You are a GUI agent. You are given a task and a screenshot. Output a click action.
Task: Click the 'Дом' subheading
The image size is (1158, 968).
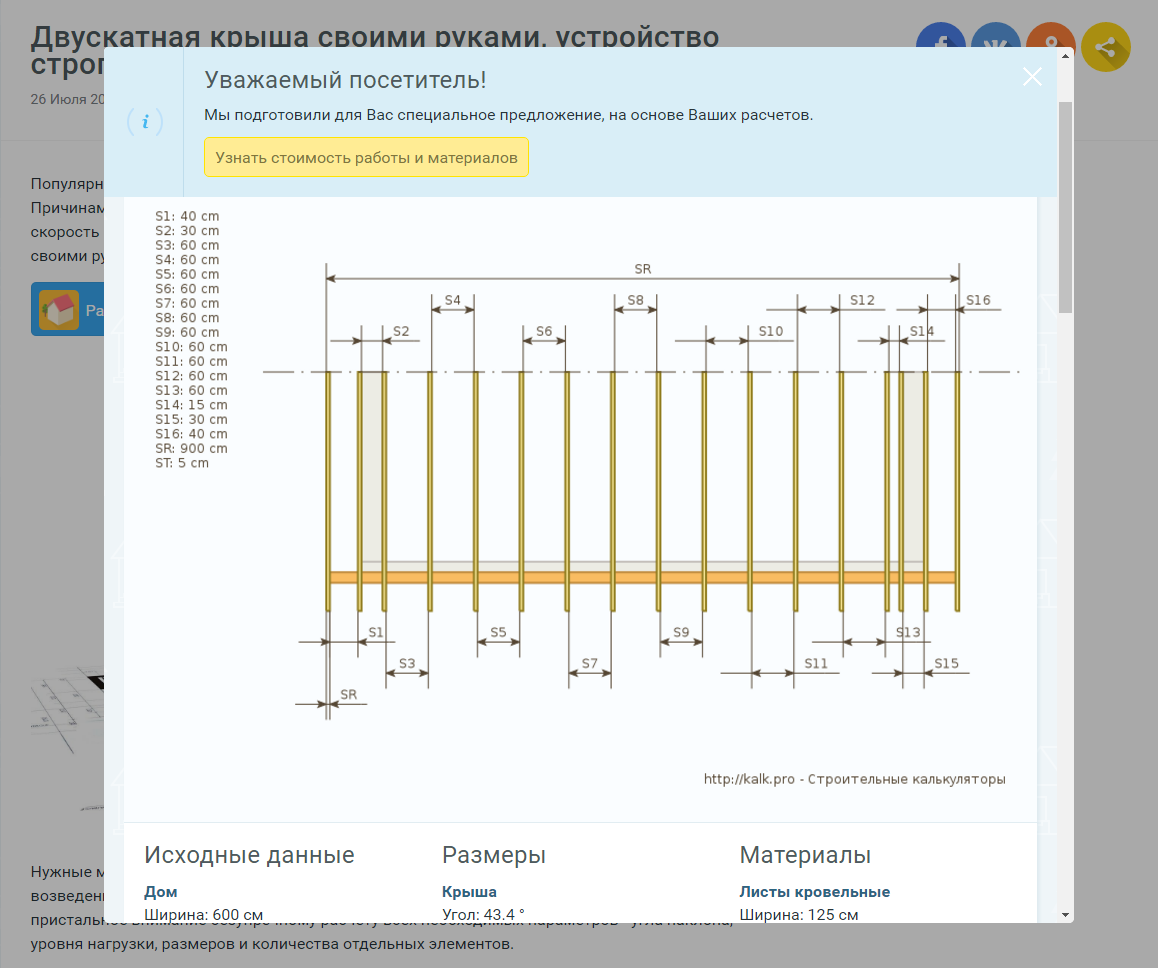point(160,891)
